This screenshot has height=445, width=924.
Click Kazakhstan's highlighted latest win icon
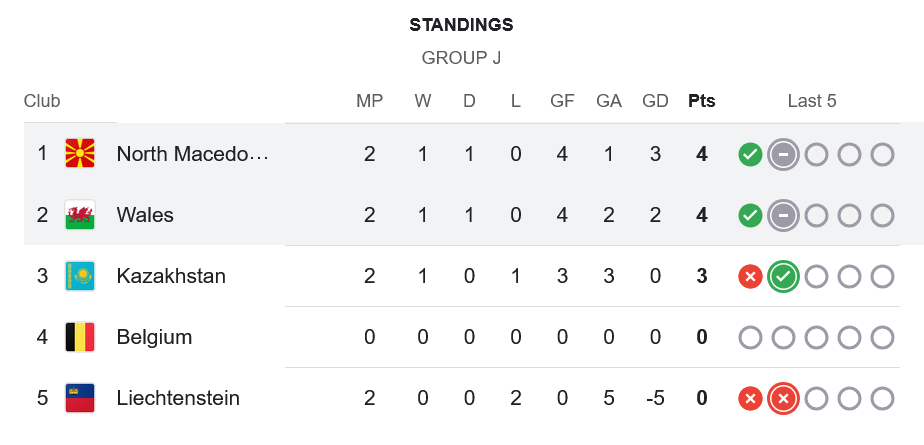[x=783, y=276]
